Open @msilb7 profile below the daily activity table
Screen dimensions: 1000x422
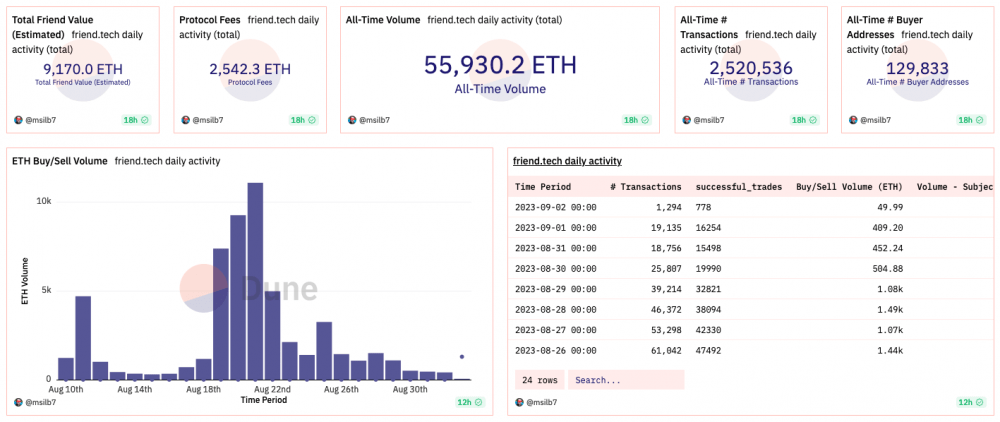(x=542, y=402)
